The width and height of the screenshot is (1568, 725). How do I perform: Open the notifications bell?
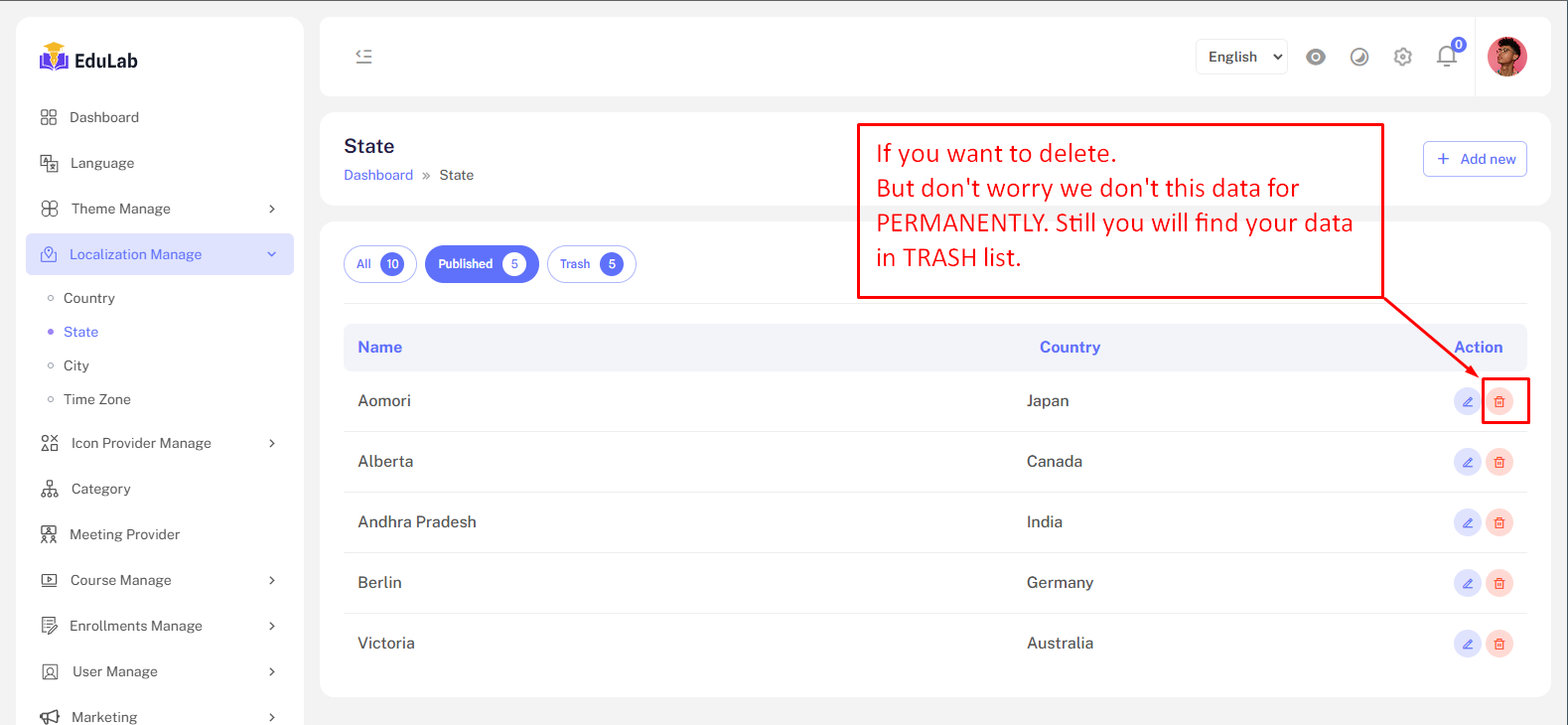pyautogui.click(x=1447, y=57)
